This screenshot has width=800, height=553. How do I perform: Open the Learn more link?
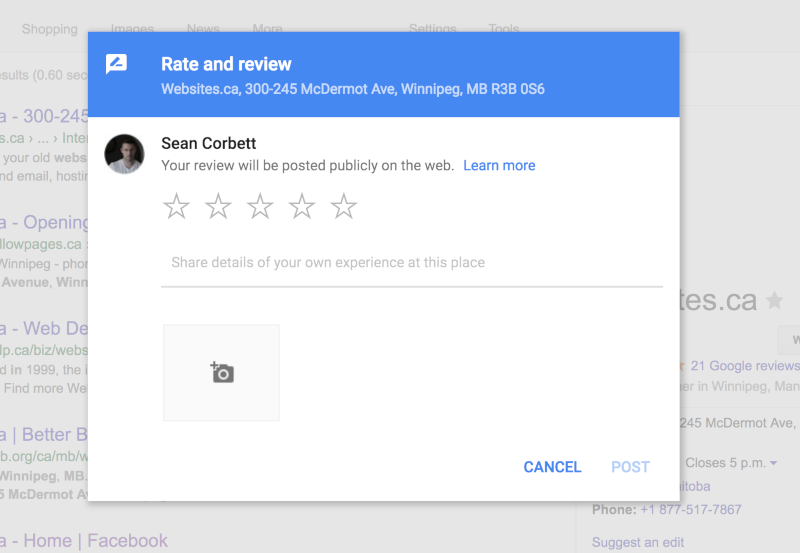pyautogui.click(x=499, y=165)
